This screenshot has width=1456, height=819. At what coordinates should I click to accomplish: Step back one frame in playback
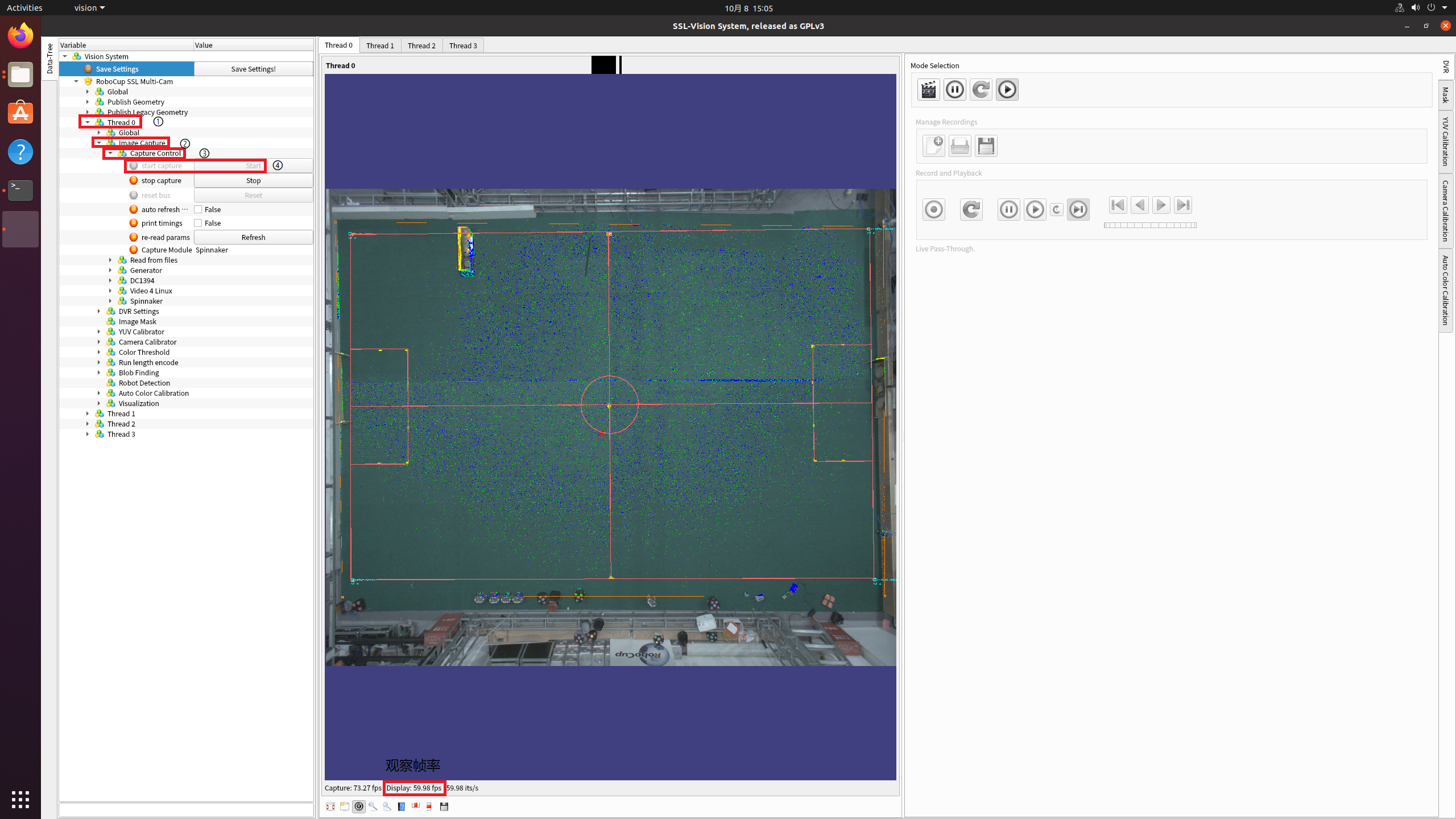[x=1139, y=205]
